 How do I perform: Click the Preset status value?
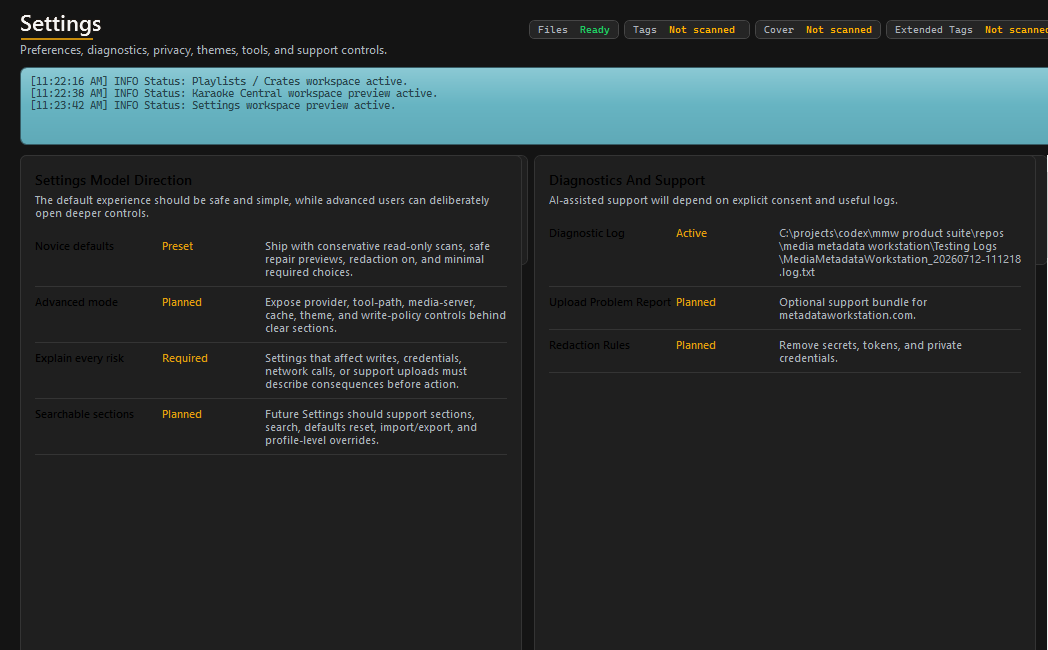pyautogui.click(x=177, y=247)
